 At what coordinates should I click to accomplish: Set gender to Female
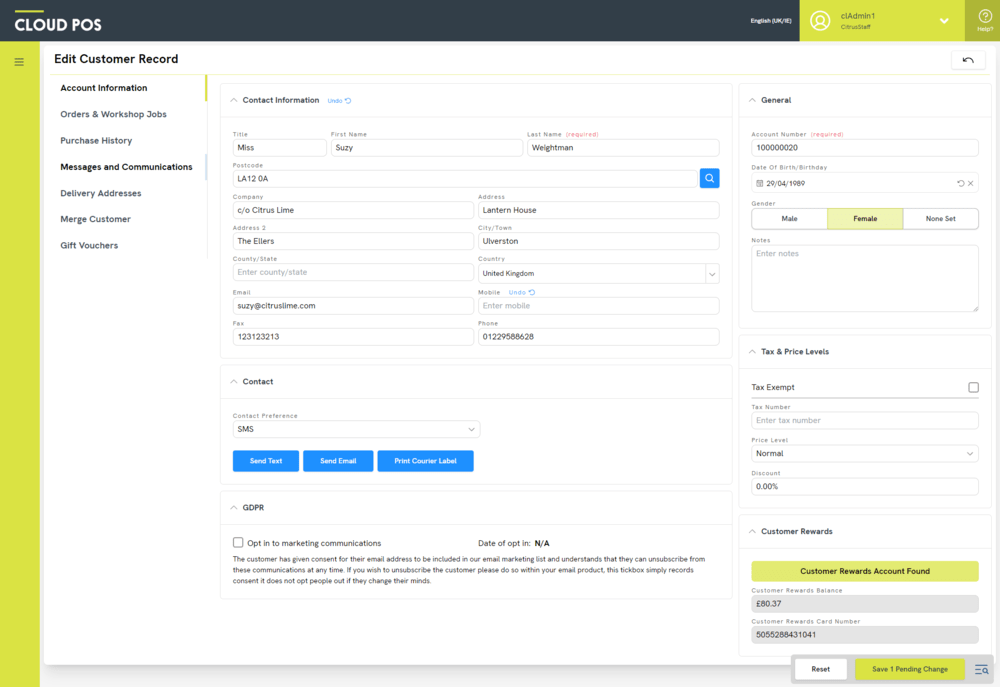pyautogui.click(x=865, y=219)
